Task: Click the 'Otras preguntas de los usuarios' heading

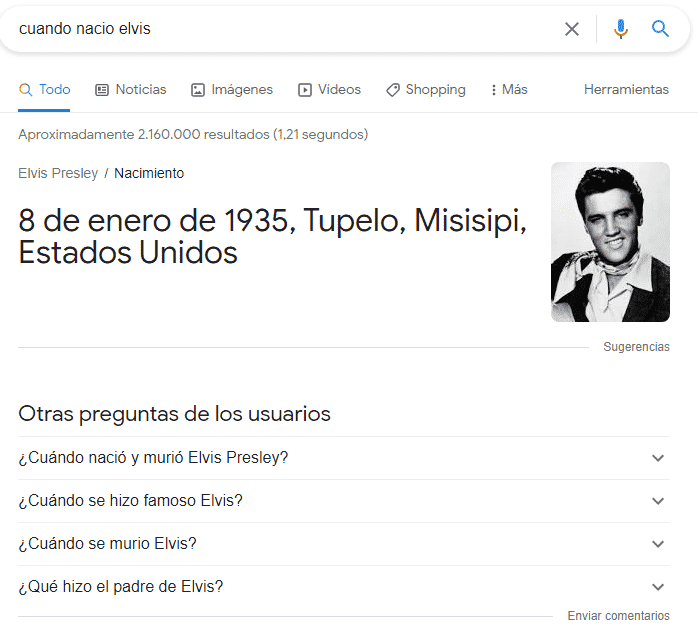Action: coord(174,414)
